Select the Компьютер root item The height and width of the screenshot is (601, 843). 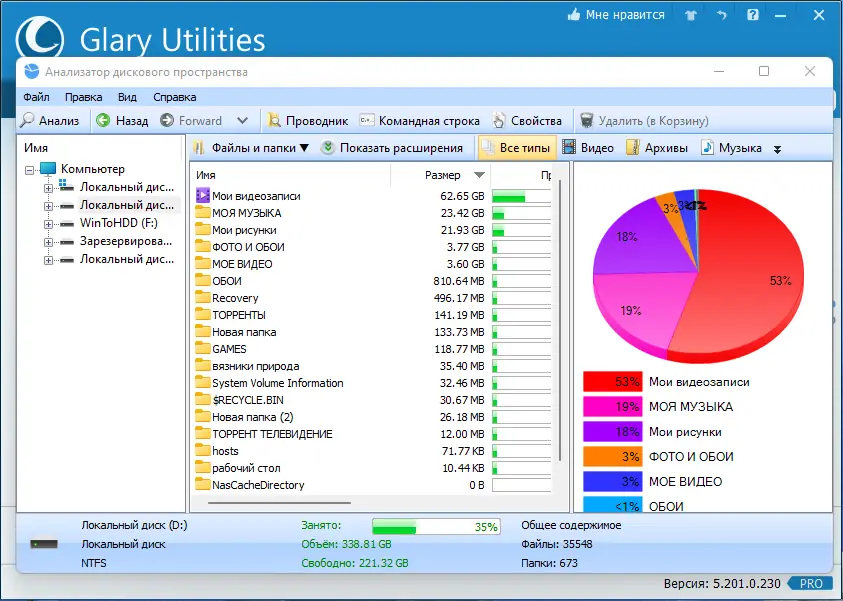tap(92, 169)
